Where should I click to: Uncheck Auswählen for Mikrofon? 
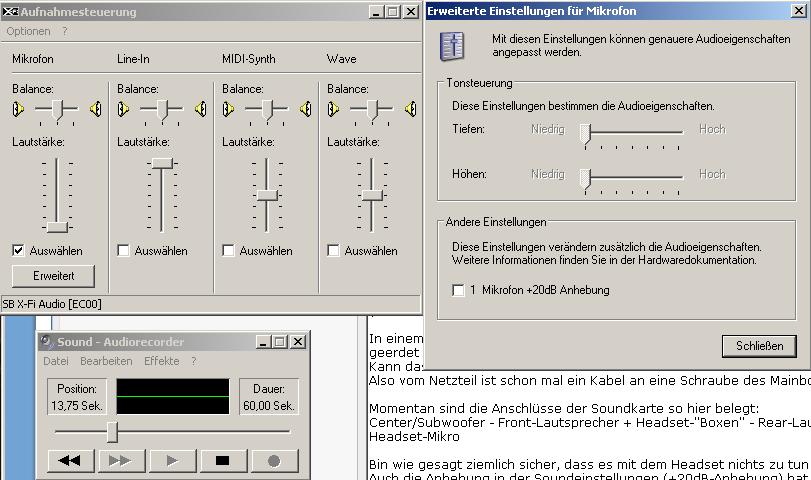[18, 251]
